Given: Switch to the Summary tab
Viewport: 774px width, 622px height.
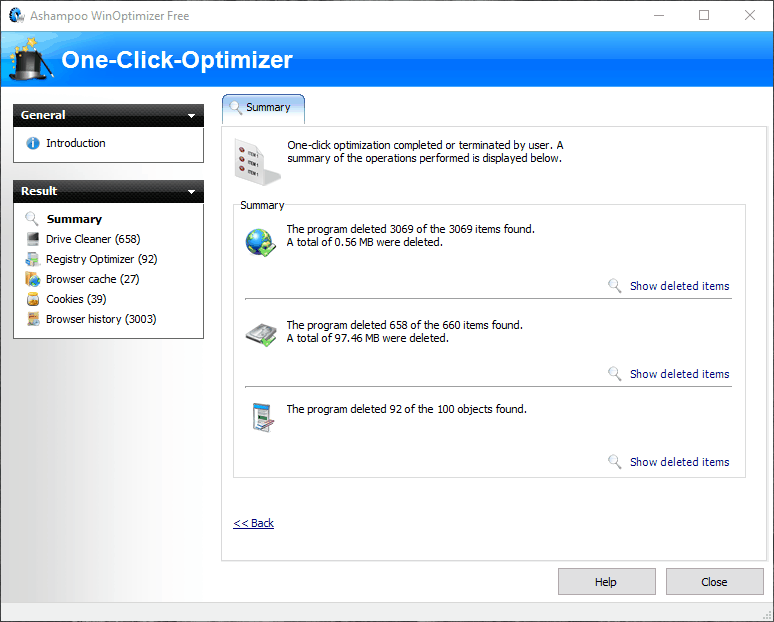Looking at the screenshot, I should tap(263, 109).
